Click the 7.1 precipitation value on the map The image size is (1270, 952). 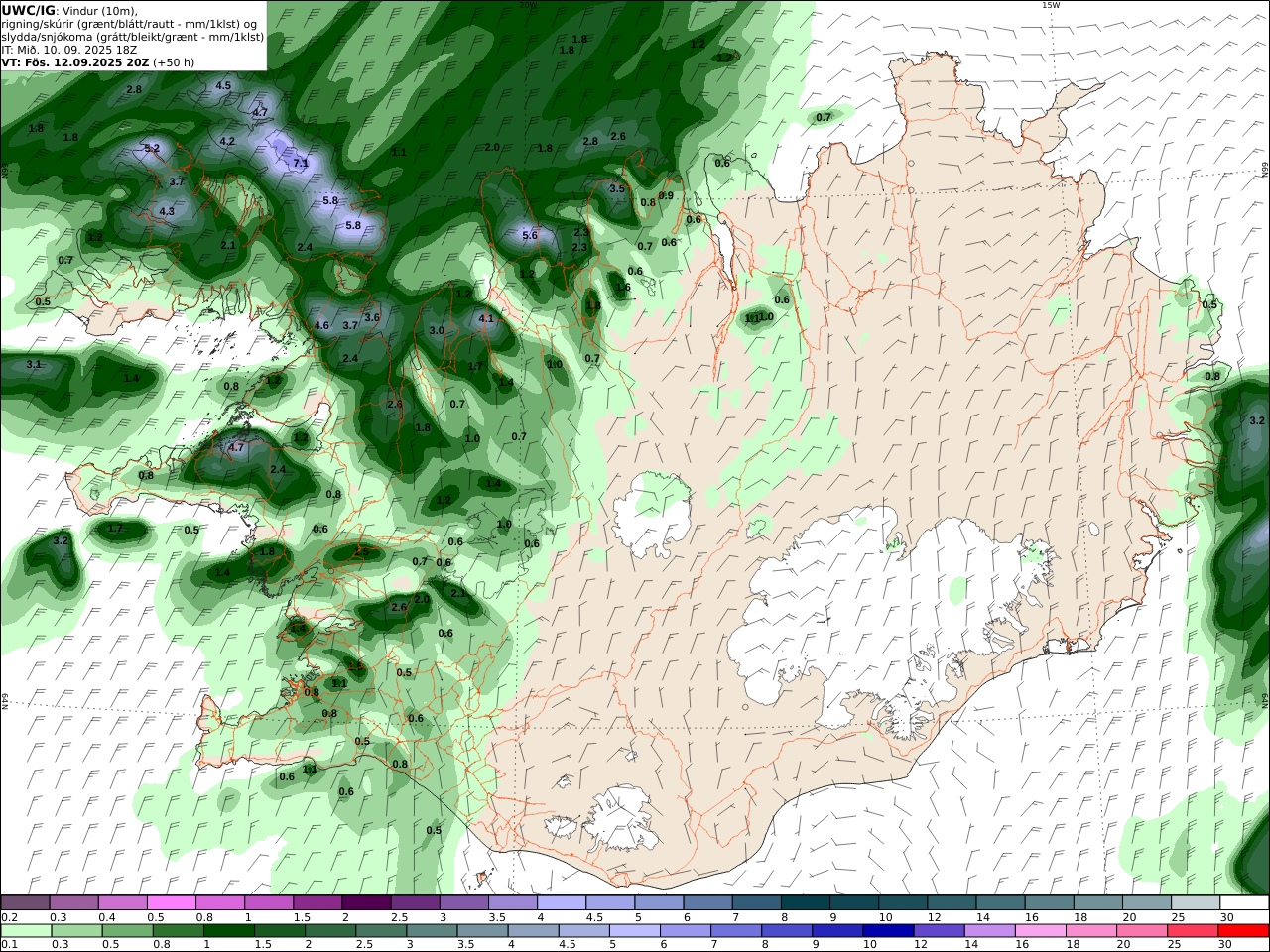coord(302,163)
